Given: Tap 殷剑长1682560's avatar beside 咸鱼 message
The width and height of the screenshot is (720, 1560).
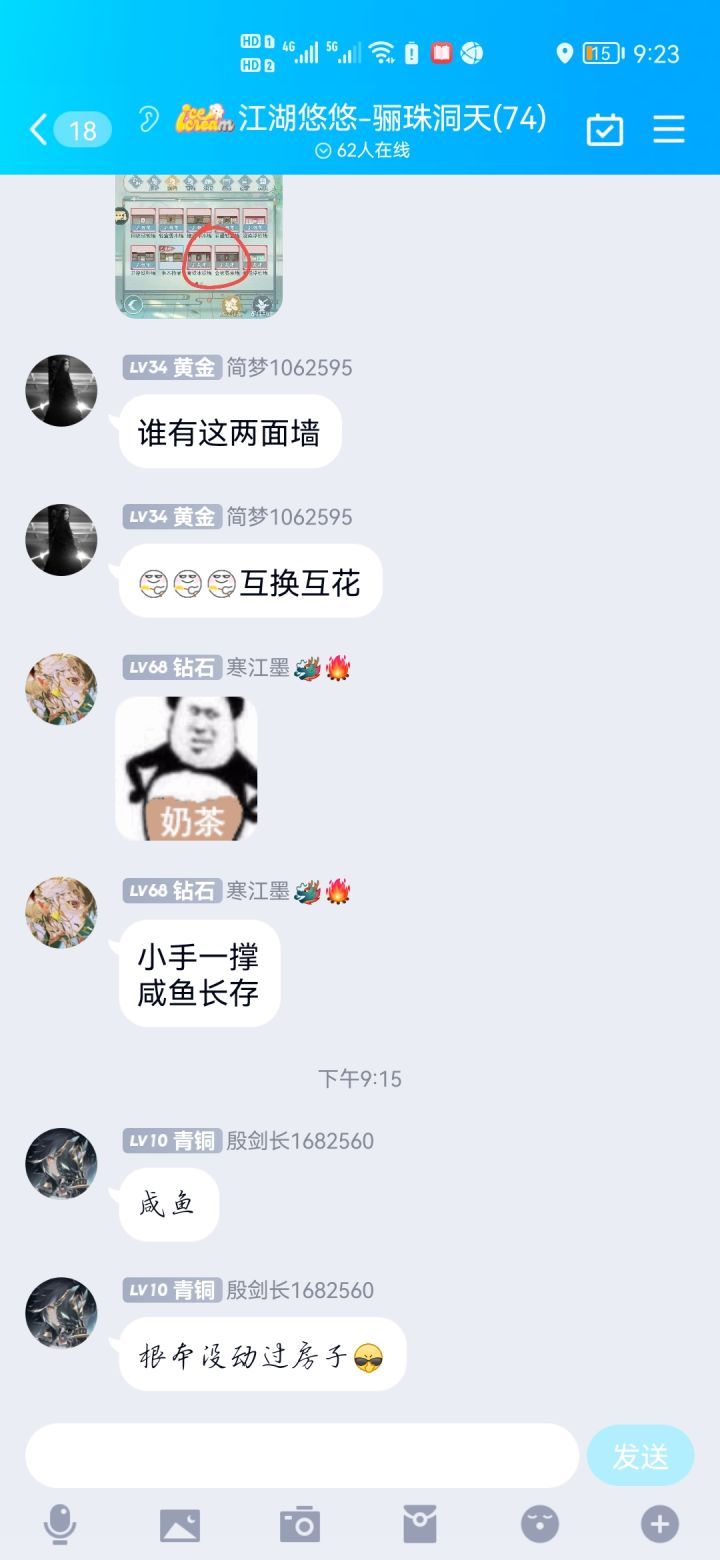Looking at the screenshot, I should tap(61, 1164).
